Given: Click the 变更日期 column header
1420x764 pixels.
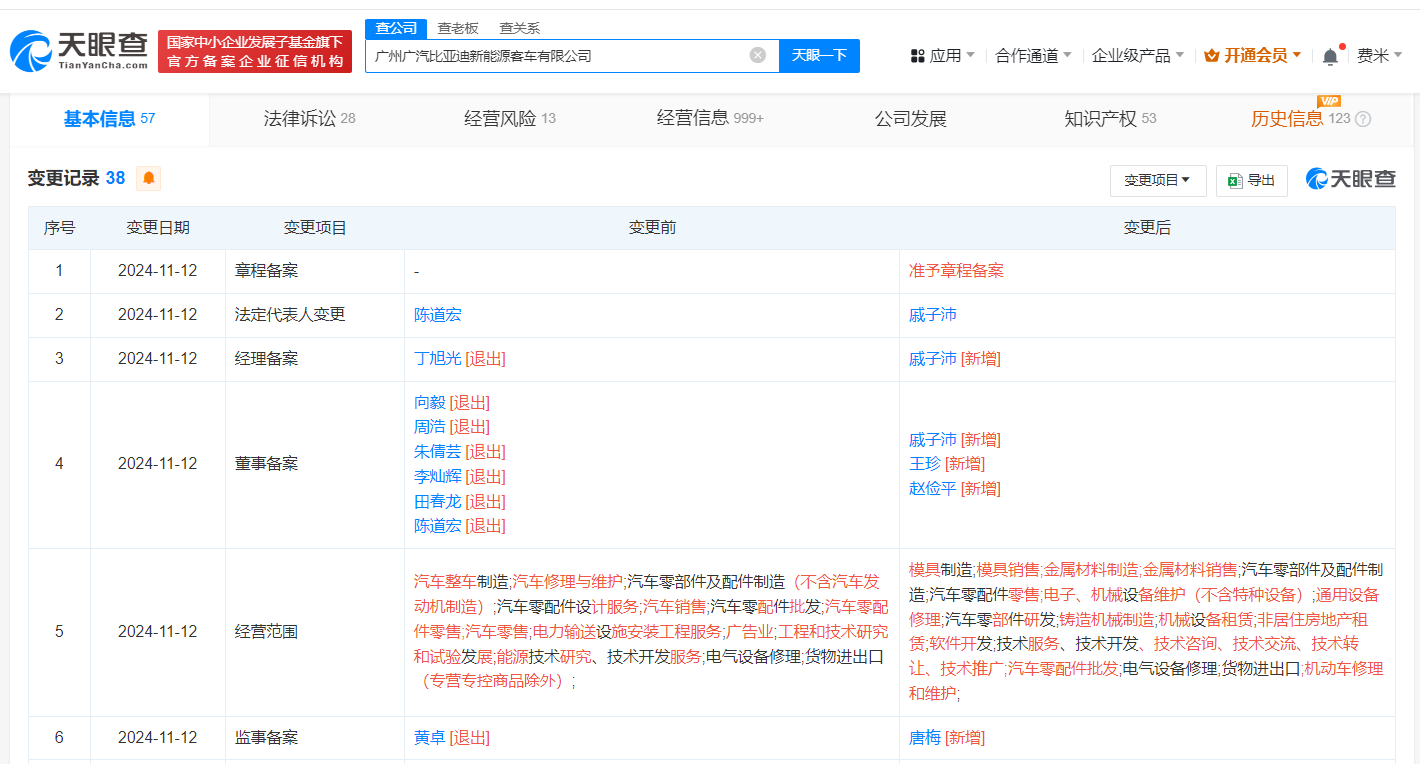Looking at the screenshot, I should [158, 228].
